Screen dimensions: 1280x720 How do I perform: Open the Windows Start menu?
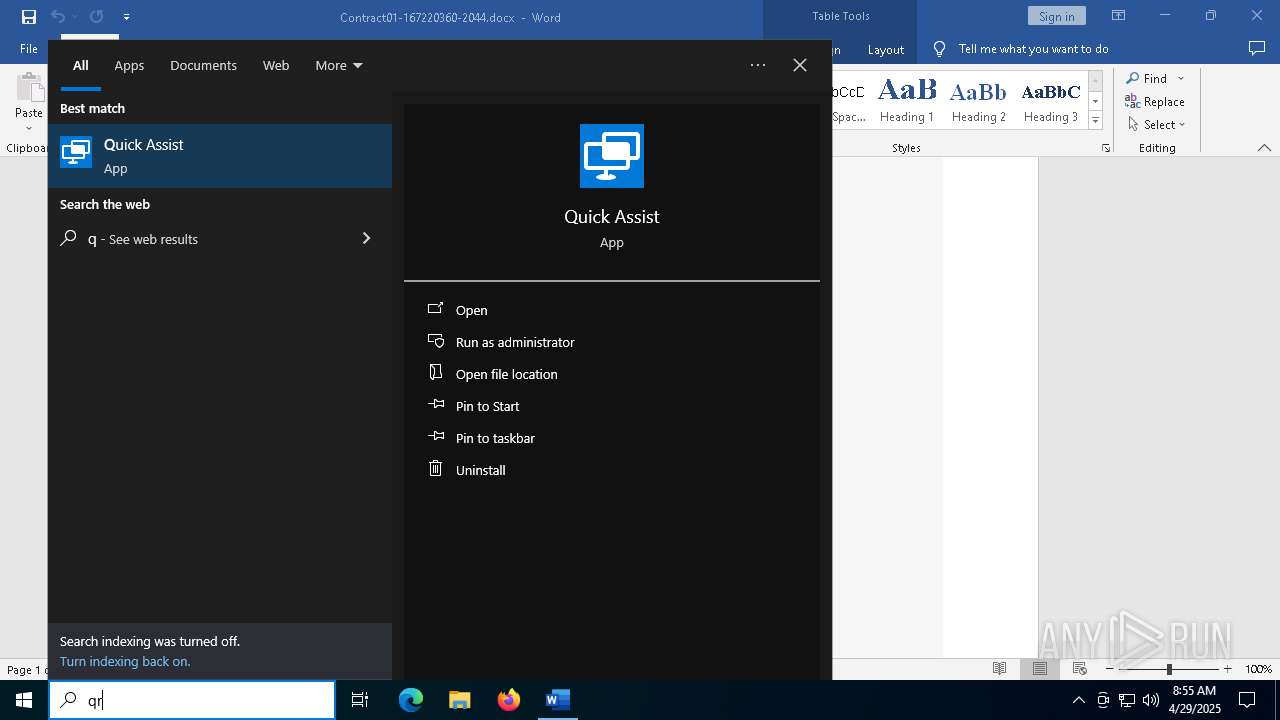(24, 700)
